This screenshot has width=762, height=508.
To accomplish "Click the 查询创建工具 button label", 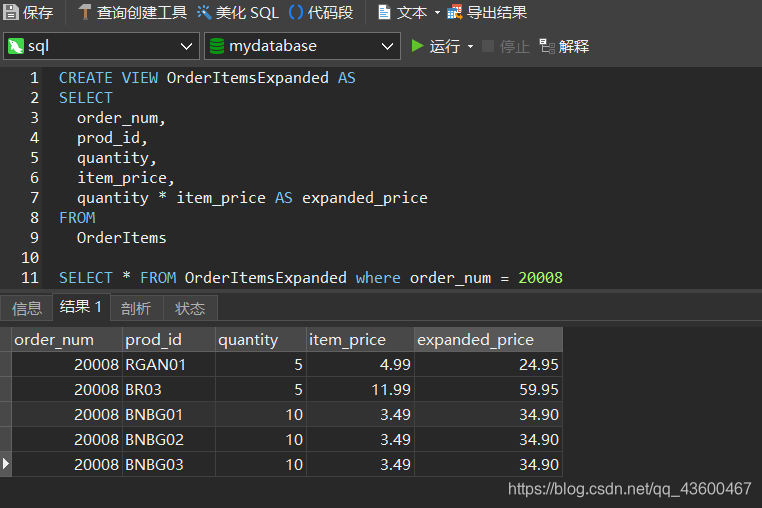I will 142,13.
